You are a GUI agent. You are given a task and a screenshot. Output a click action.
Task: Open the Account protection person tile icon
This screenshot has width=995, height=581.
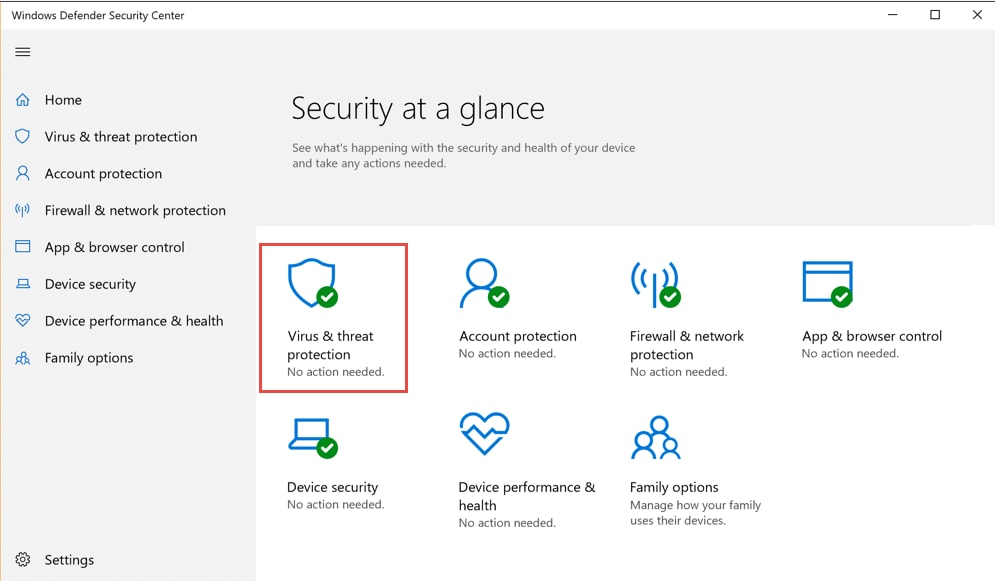[x=482, y=284]
